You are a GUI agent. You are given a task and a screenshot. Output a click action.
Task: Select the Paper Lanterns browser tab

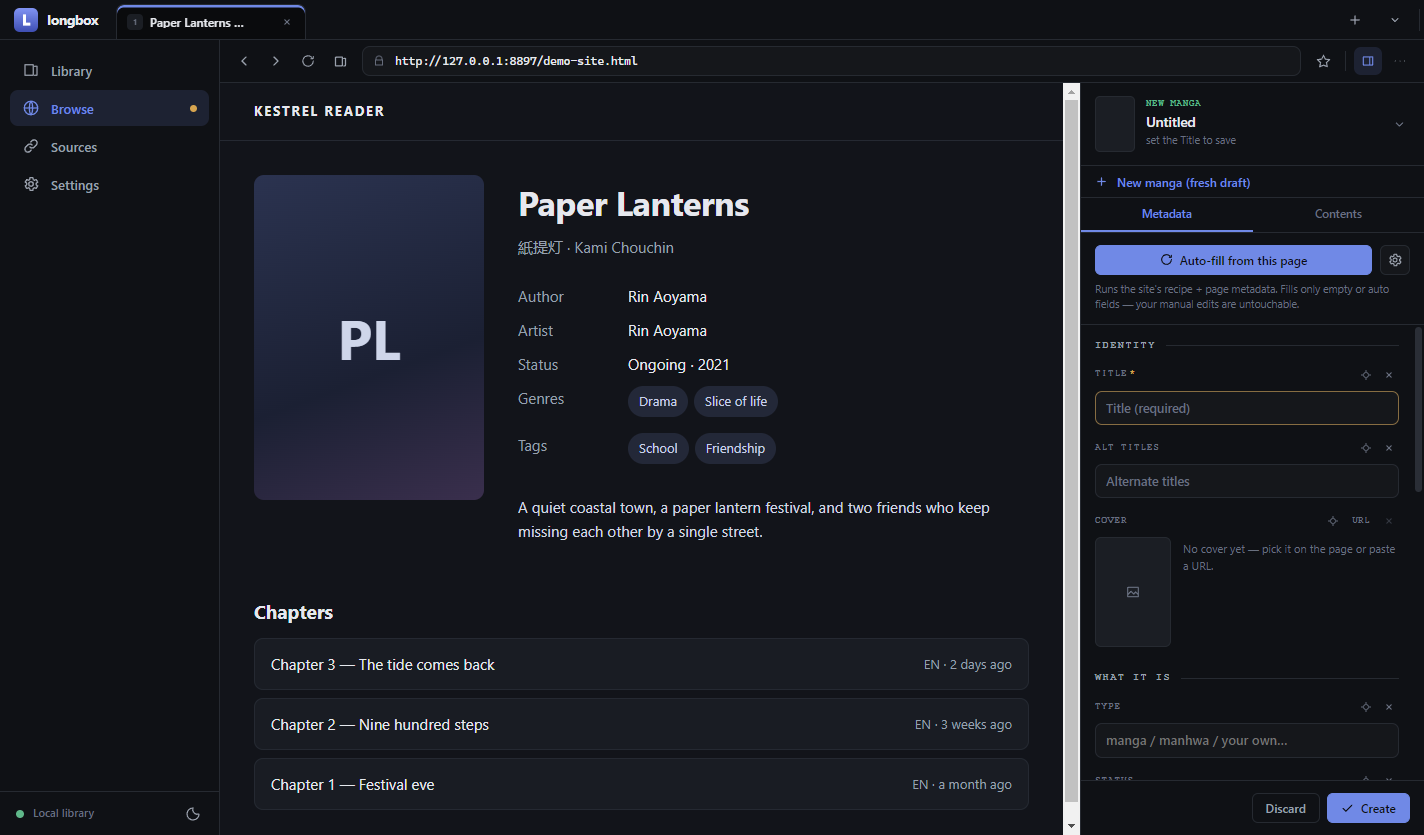[x=210, y=22]
